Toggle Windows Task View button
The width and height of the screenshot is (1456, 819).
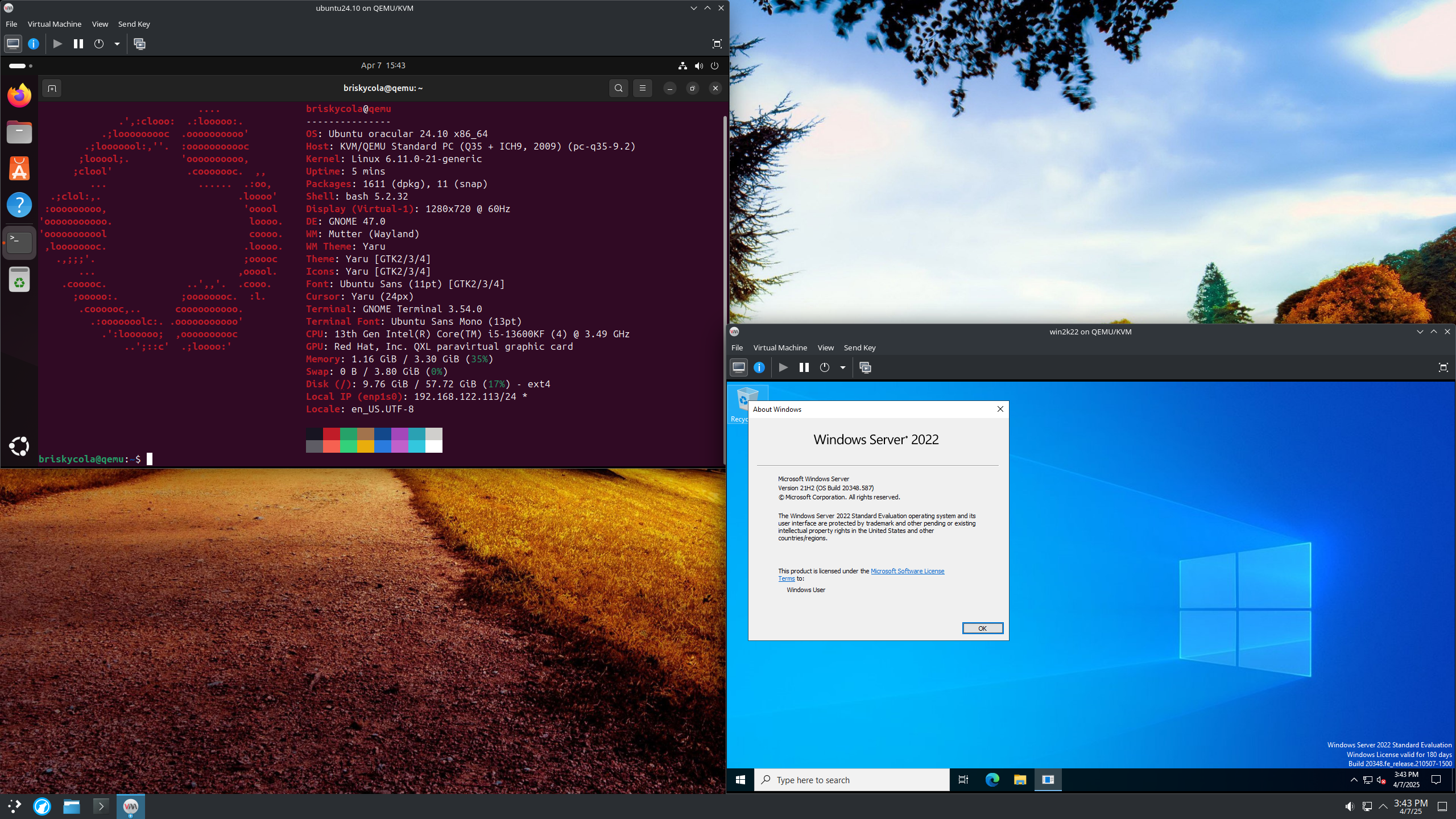963,780
